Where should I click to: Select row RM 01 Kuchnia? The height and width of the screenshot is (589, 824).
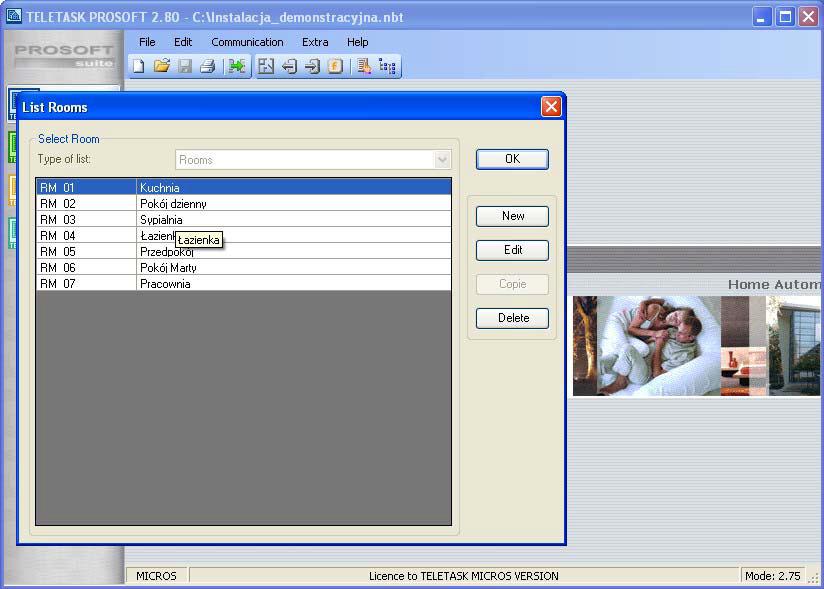pyautogui.click(x=243, y=187)
